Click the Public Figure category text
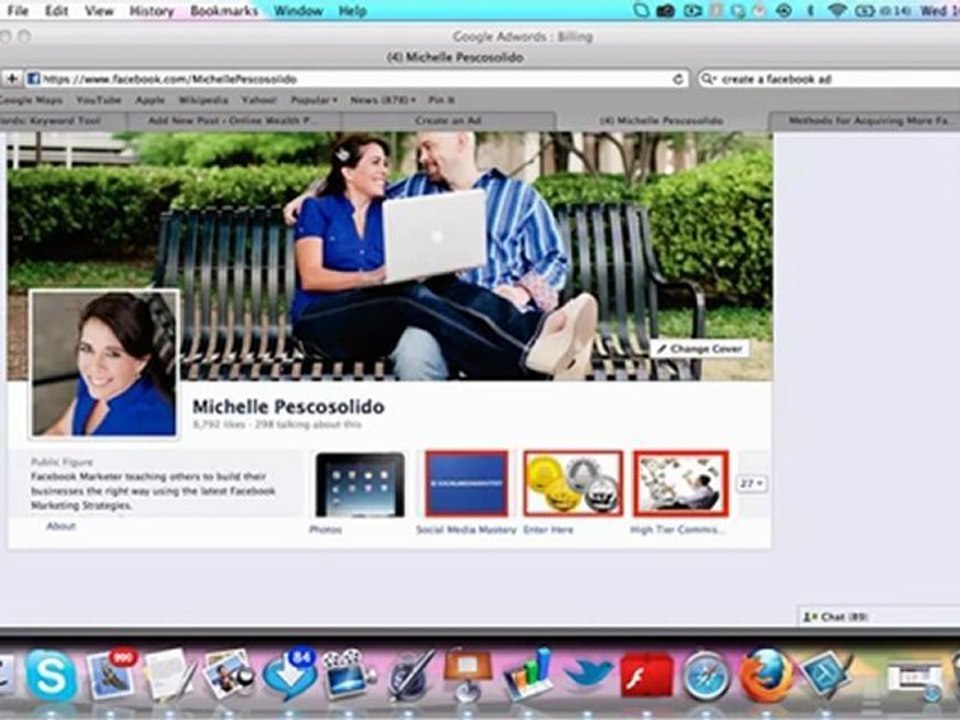Image resolution: width=960 pixels, height=720 pixels. (x=62, y=462)
